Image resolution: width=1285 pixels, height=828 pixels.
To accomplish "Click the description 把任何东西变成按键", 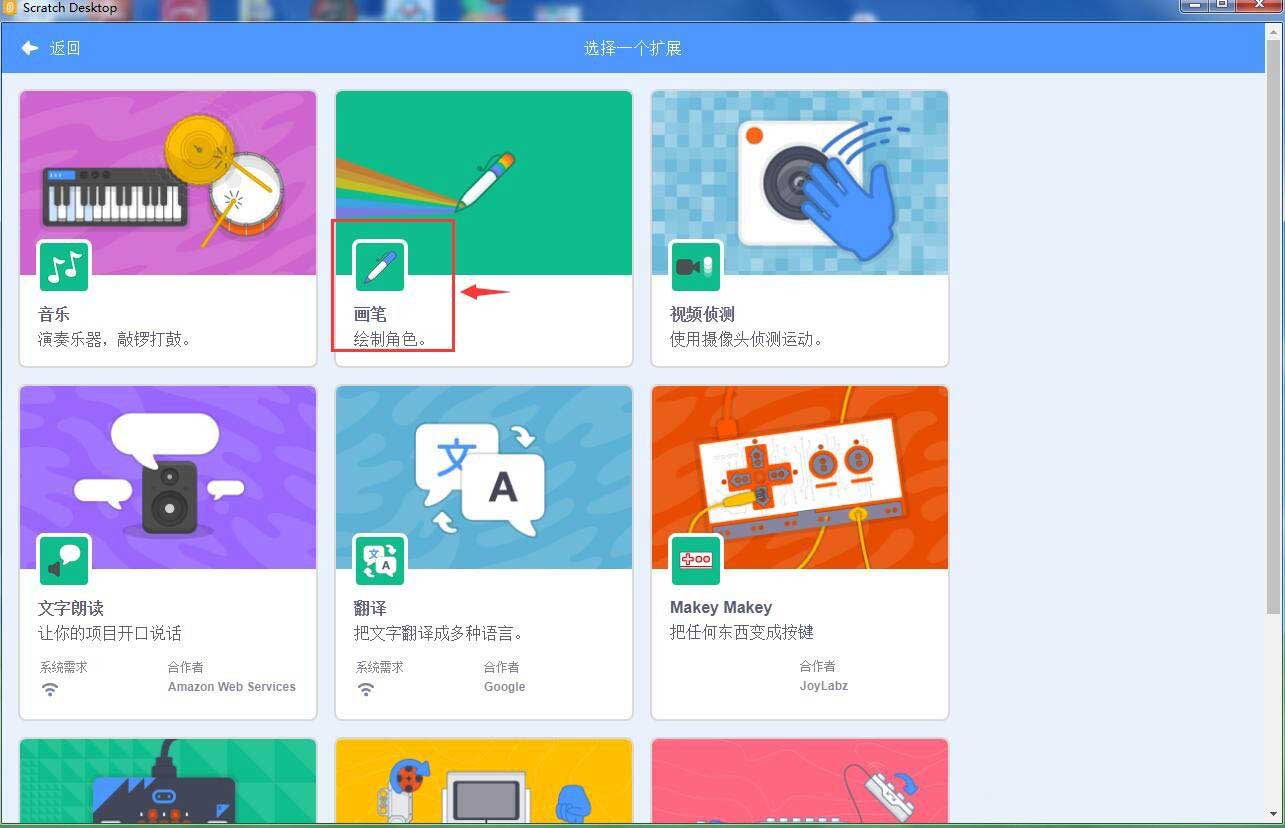I will coord(742,632).
